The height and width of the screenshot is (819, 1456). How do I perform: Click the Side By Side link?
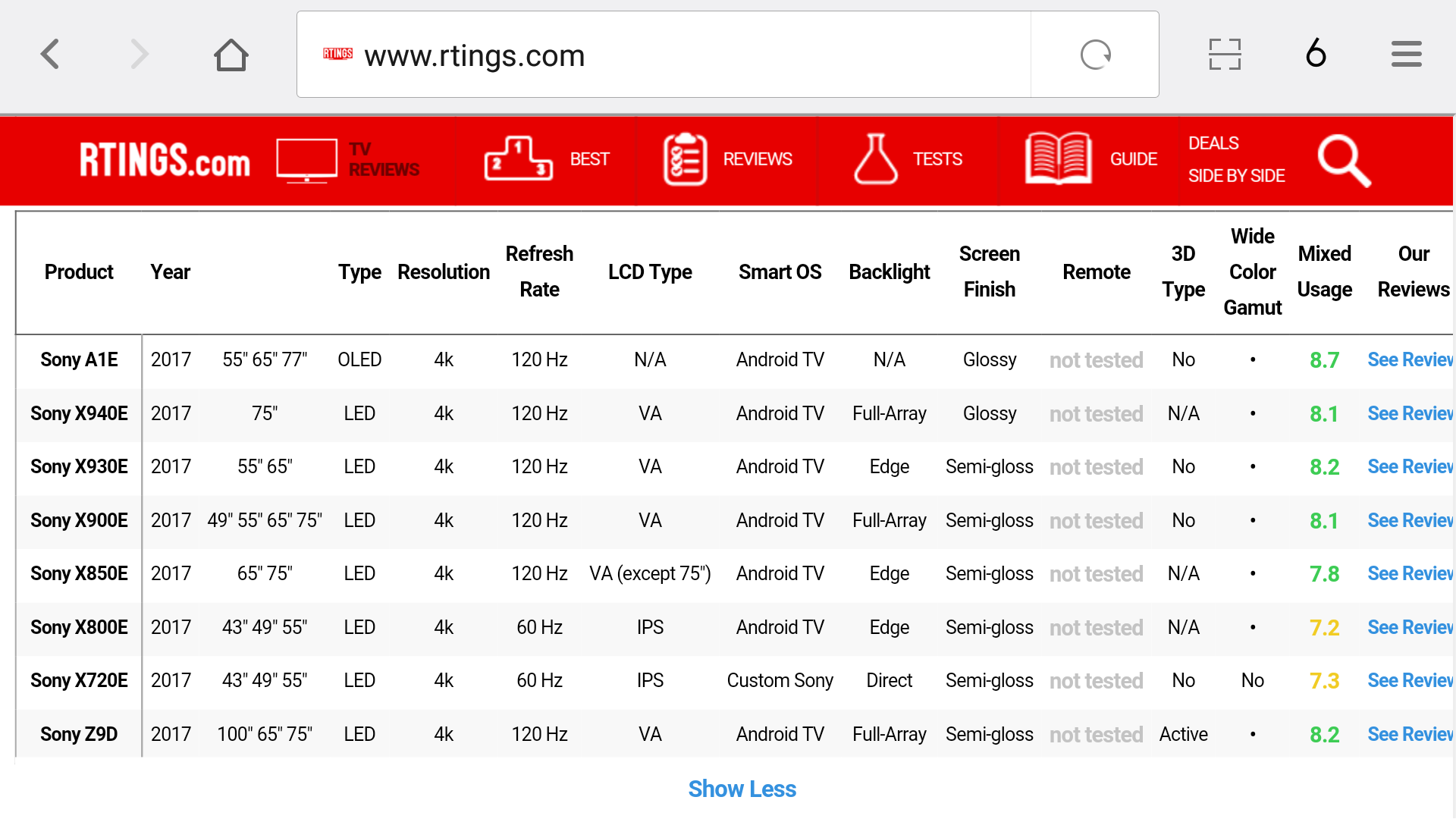[x=1236, y=176]
